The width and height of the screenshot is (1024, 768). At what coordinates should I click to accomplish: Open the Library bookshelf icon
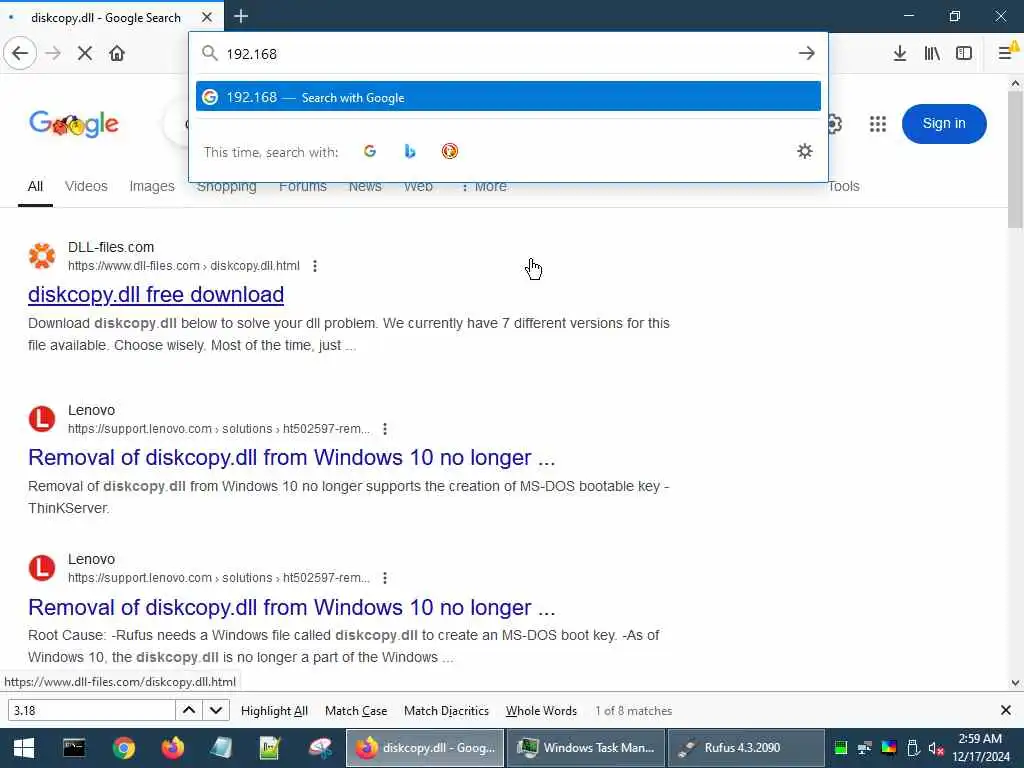tap(932, 53)
